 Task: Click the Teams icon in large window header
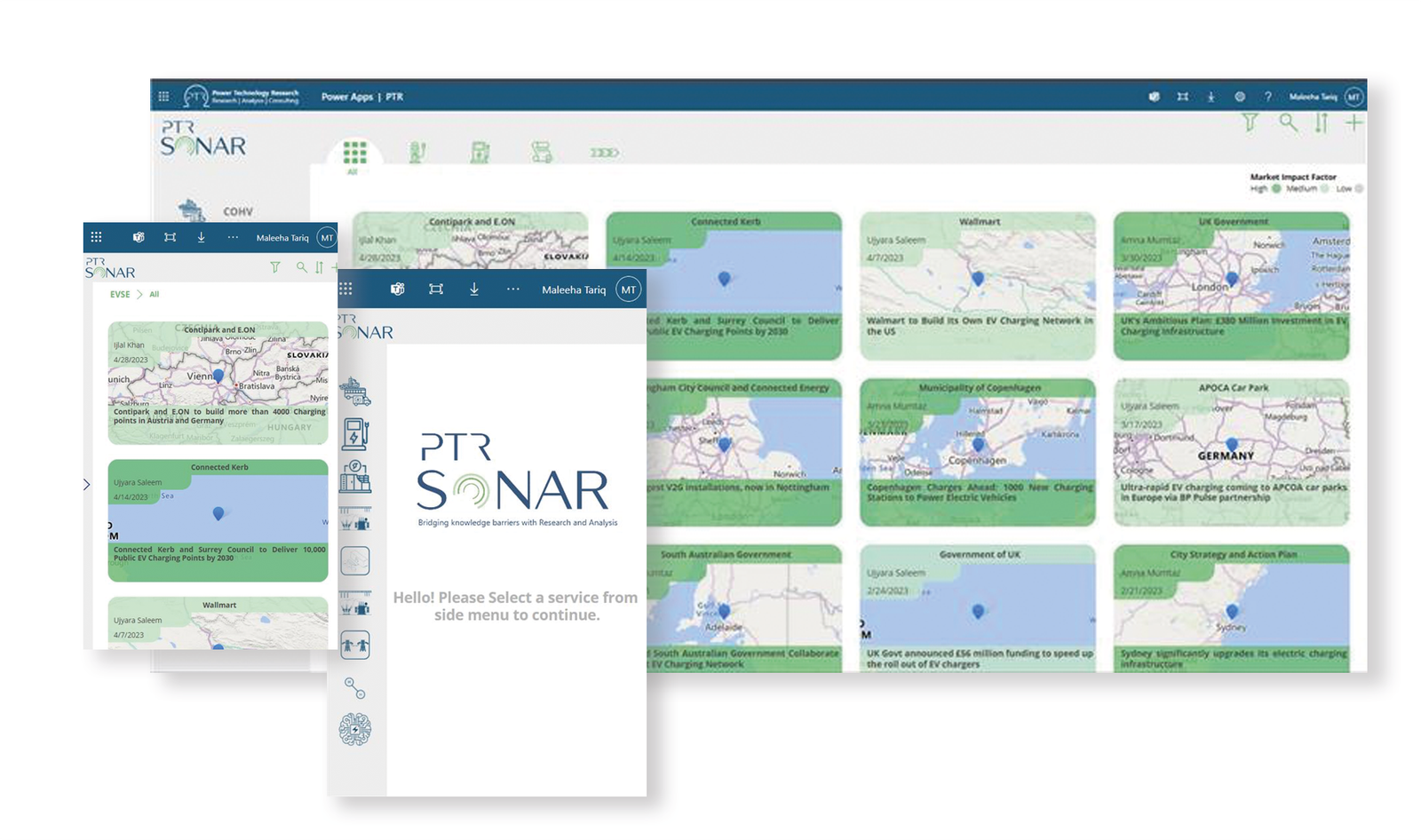tap(1154, 97)
